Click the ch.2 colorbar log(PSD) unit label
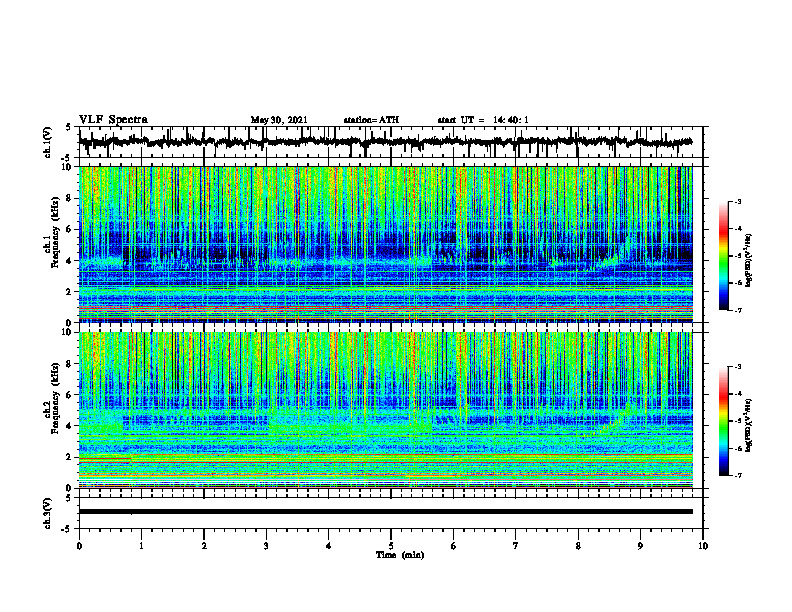This screenshot has height=612, width=792. [749, 424]
